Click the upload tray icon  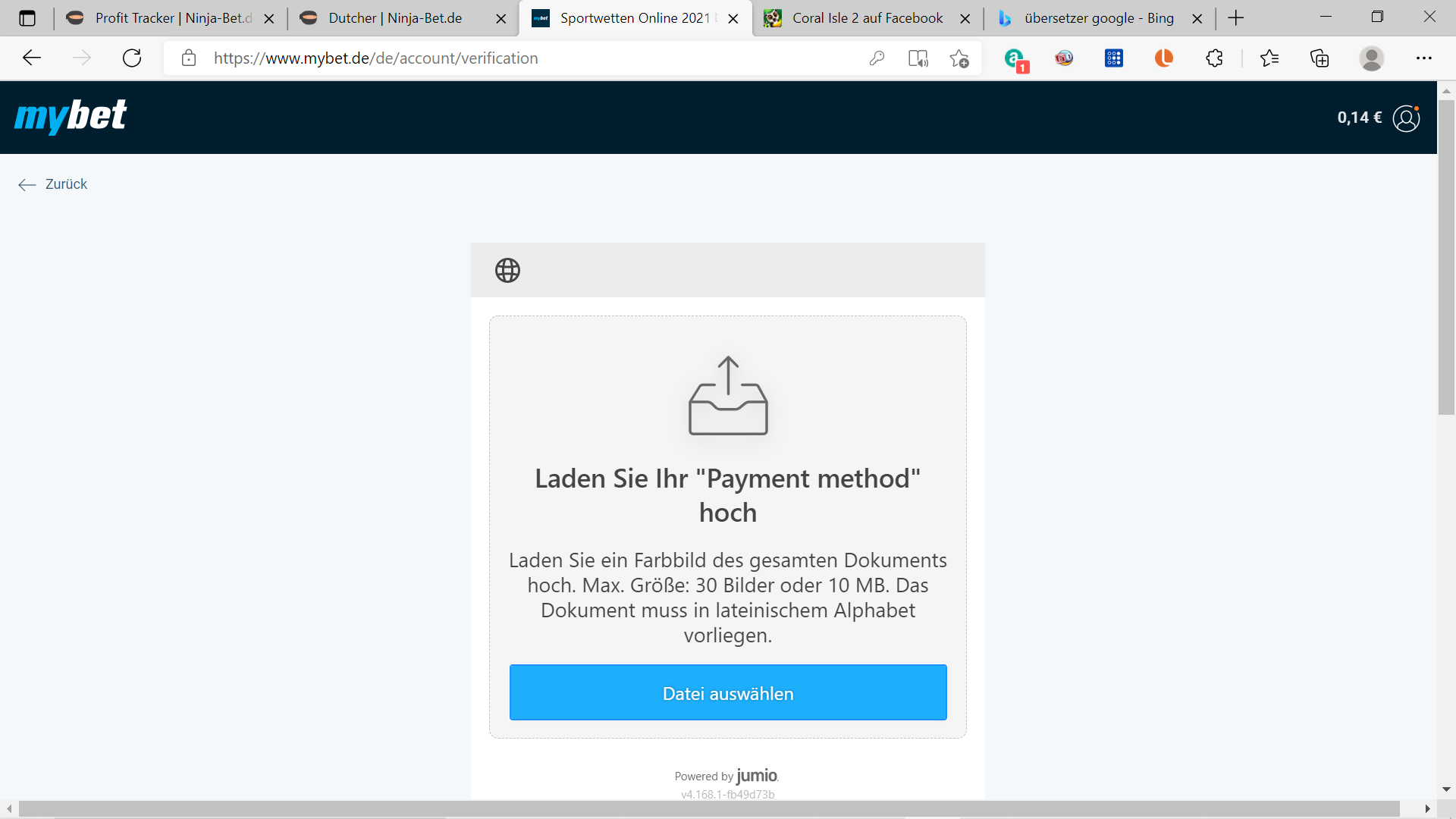click(728, 395)
